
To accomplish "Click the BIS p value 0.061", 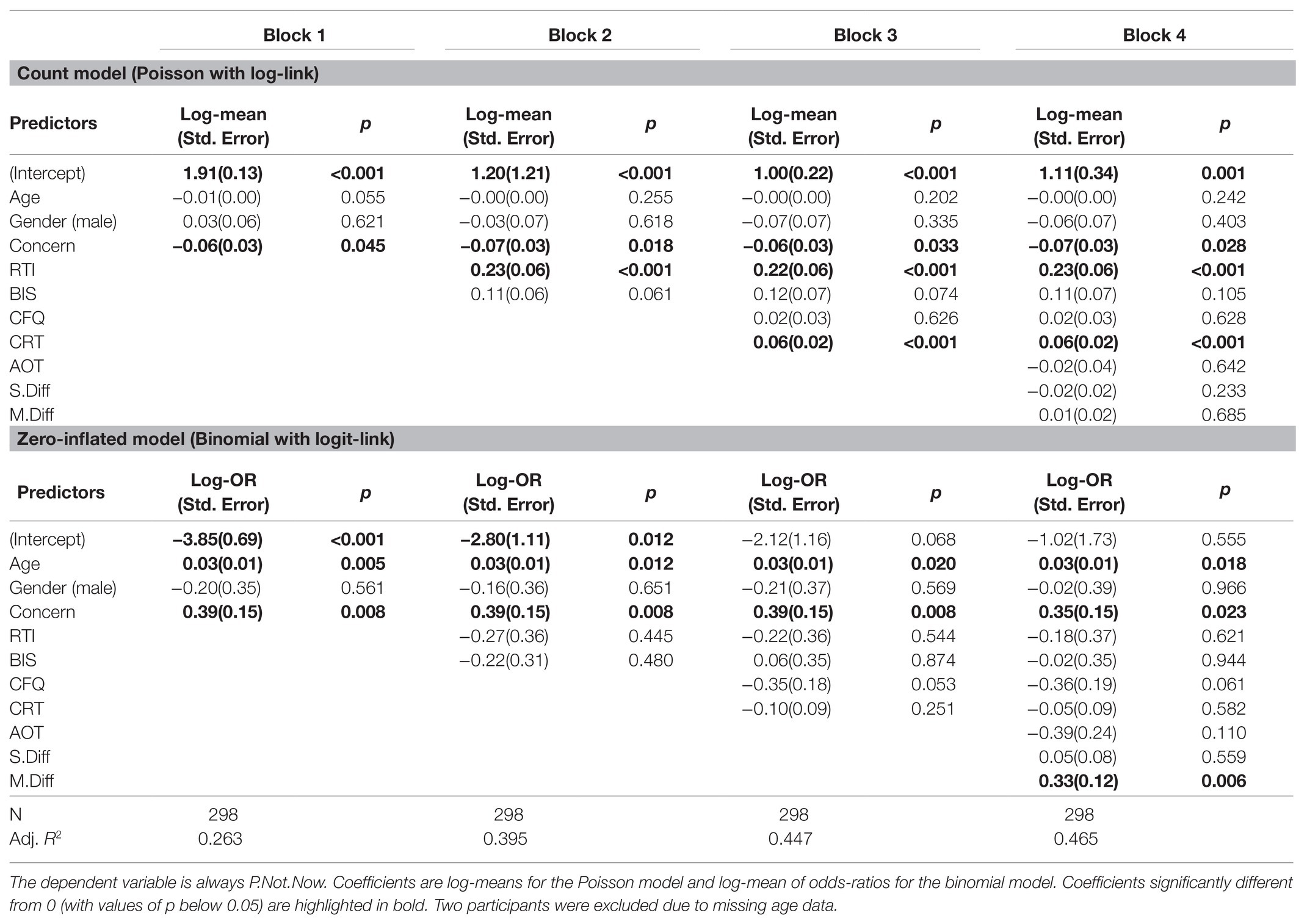I will [x=650, y=294].
